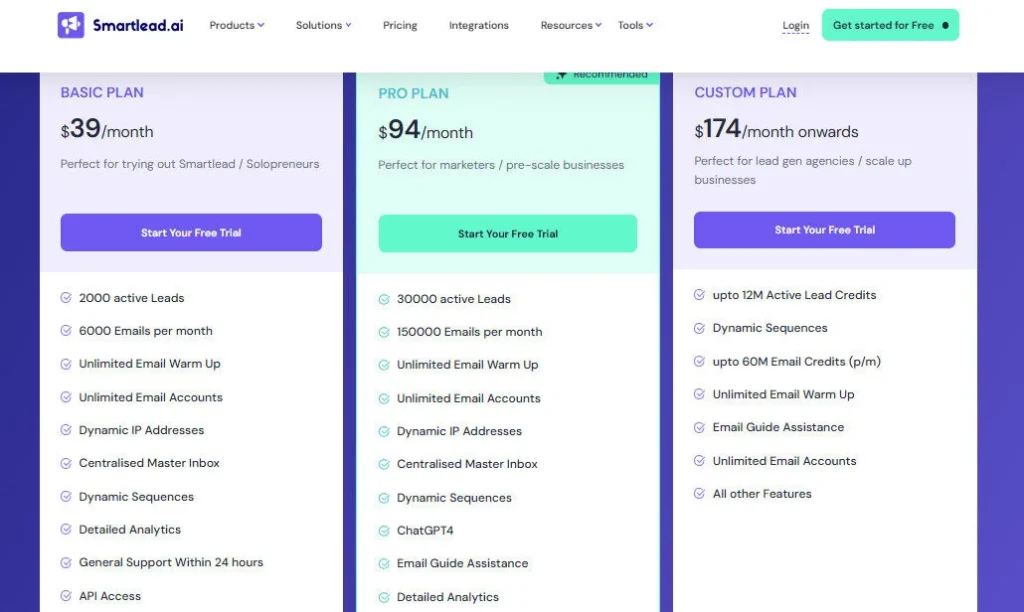This screenshot has height=612, width=1024.
Task: Click the checkmark beside upto 12M Active Lead Credits
Action: coord(700,294)
